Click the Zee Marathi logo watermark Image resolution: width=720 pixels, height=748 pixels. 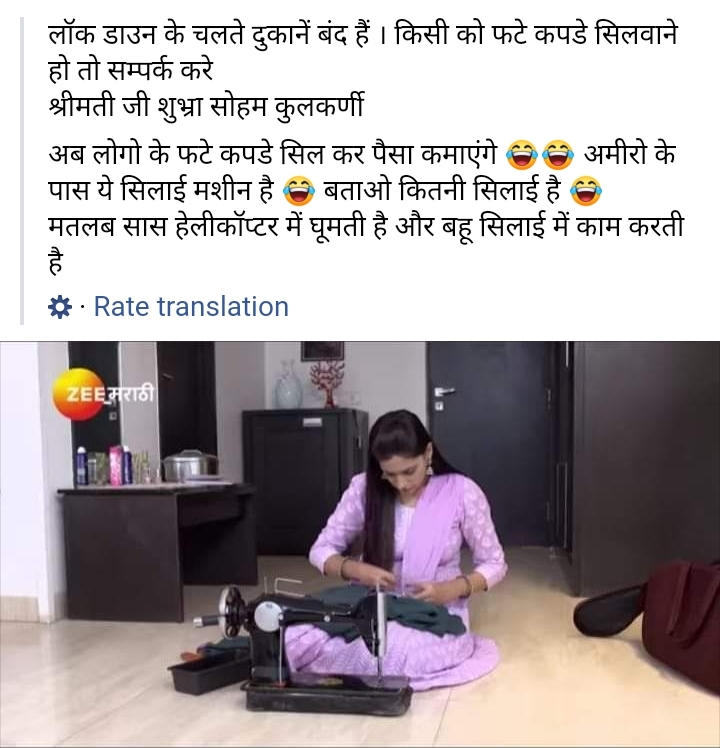pyautogui.click(x=103, y=394)
